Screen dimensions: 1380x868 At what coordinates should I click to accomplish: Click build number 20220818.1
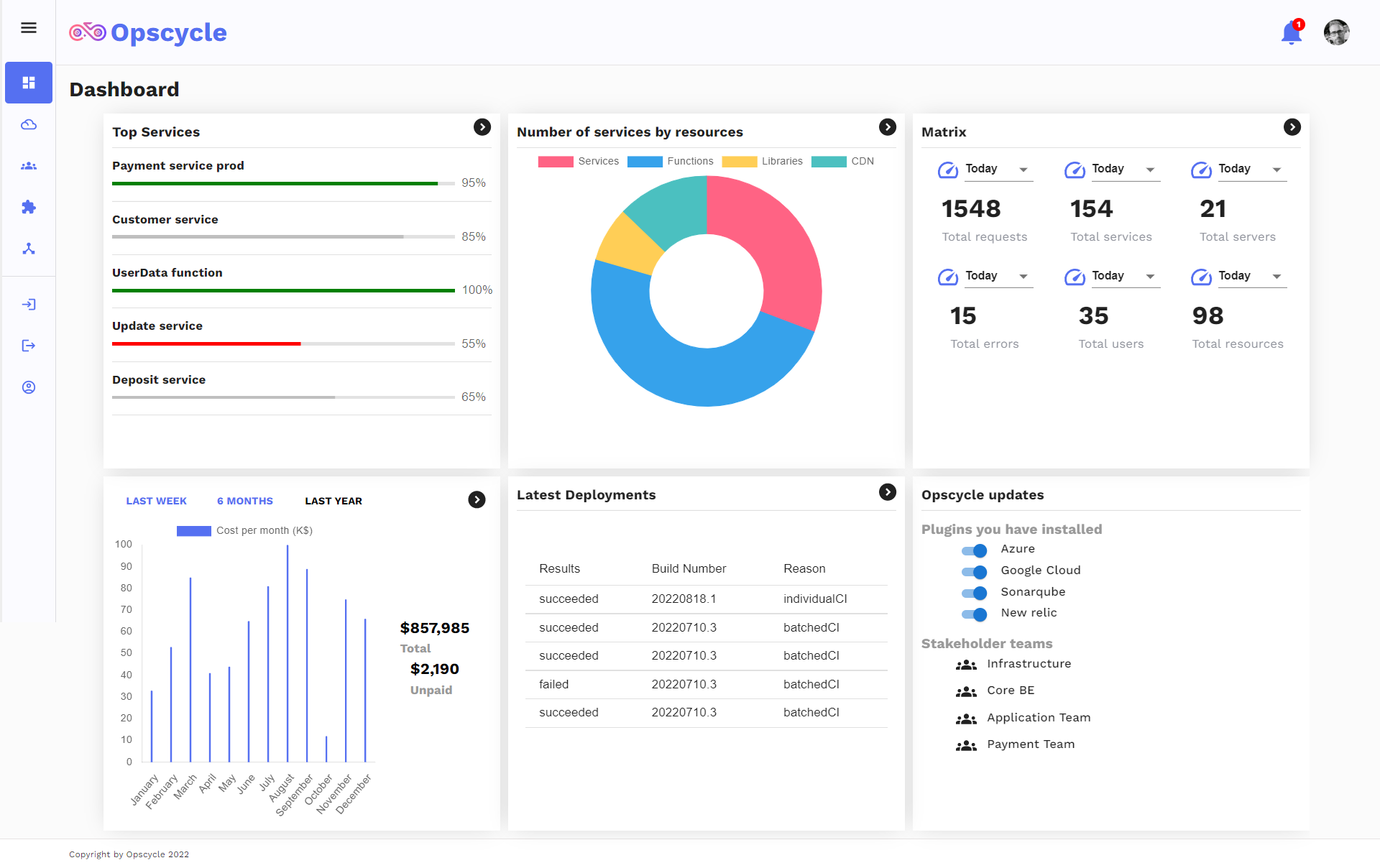684,599
